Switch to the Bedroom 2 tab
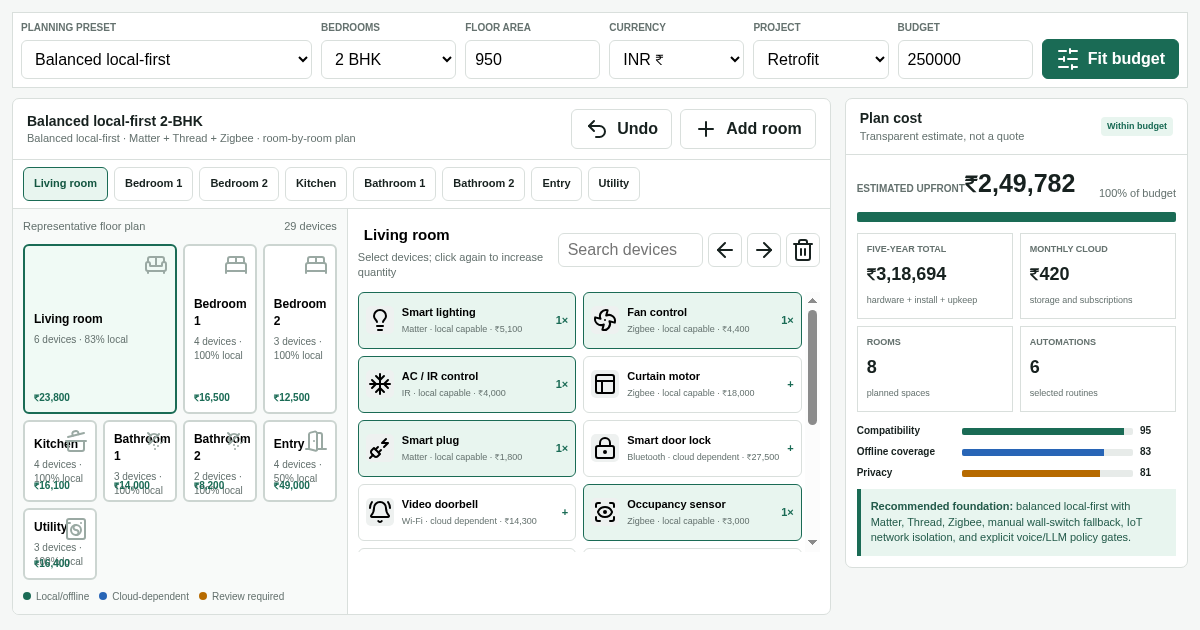This screenshot has width=1200, height=630. (x=239, y=184)
